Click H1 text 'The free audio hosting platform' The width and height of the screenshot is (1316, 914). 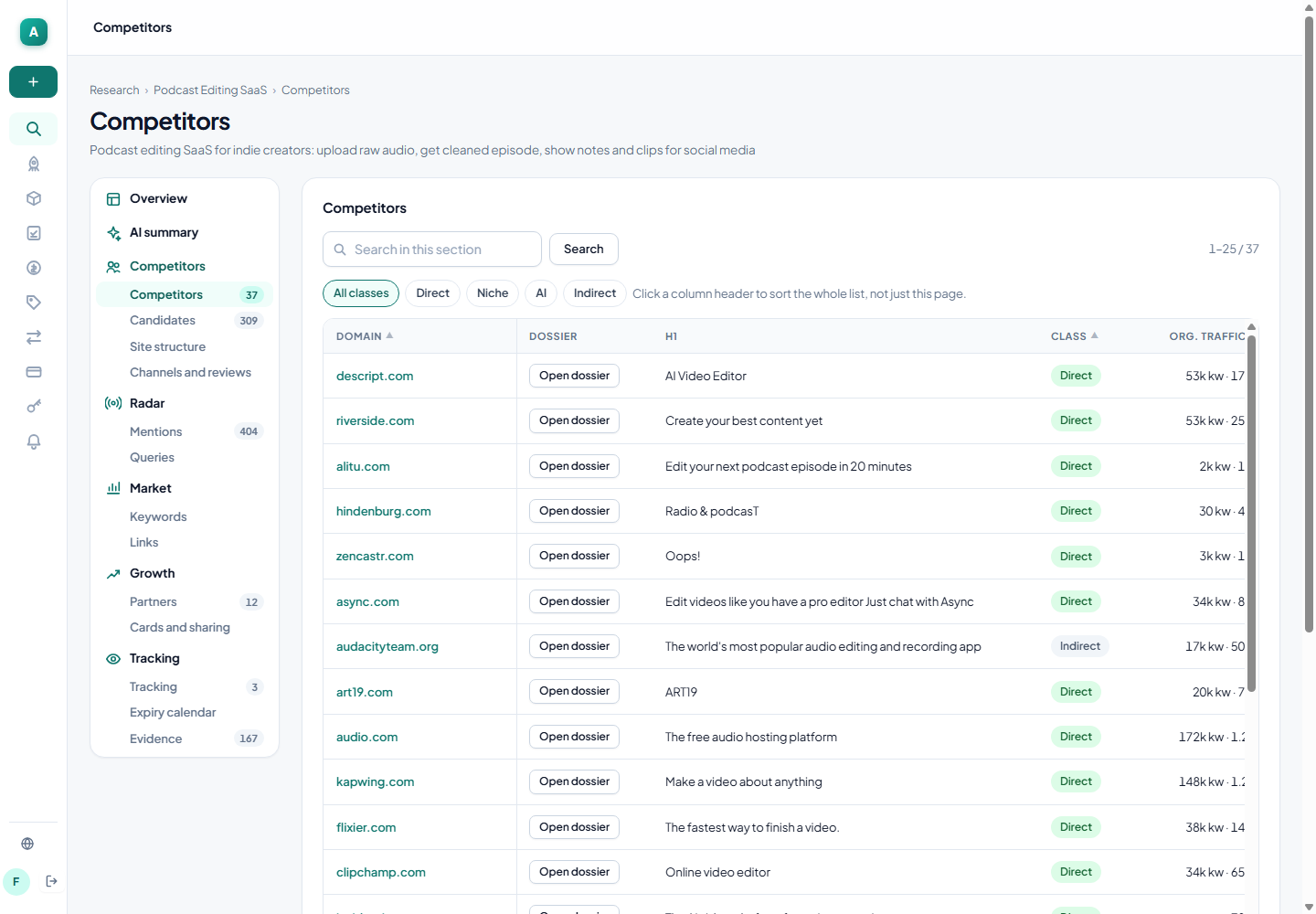[751, 737]
